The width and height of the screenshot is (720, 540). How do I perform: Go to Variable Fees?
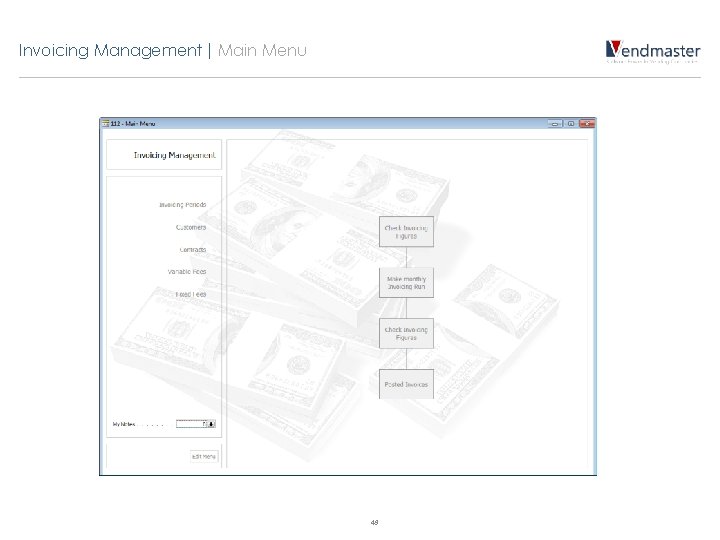click(187, 272)
